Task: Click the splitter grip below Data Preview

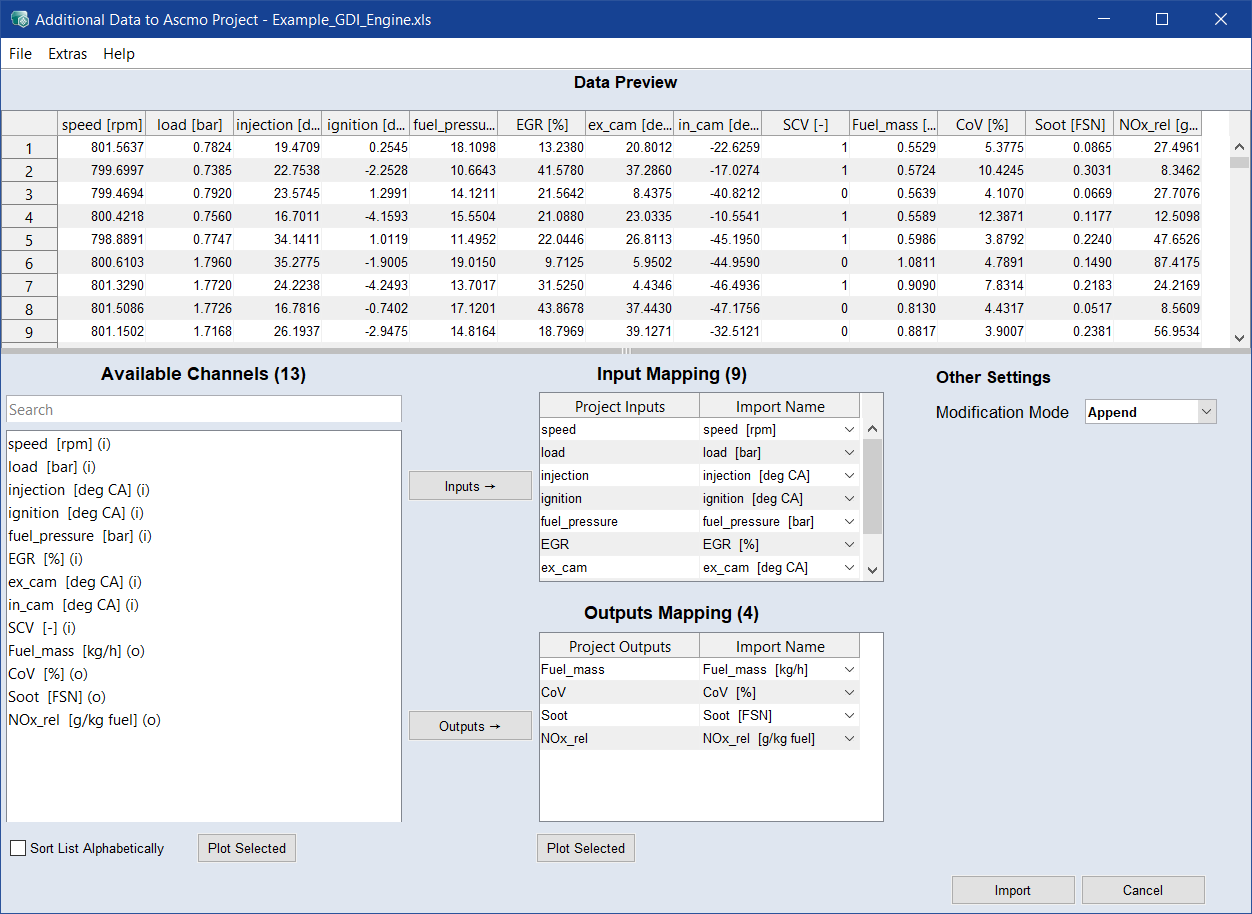Action: [x=626, y=351]
